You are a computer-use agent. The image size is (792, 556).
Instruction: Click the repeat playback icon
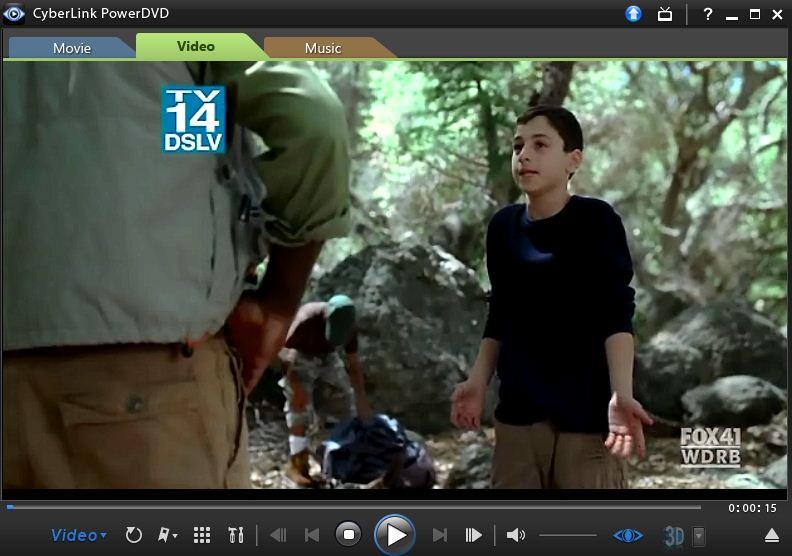[133, 535]
